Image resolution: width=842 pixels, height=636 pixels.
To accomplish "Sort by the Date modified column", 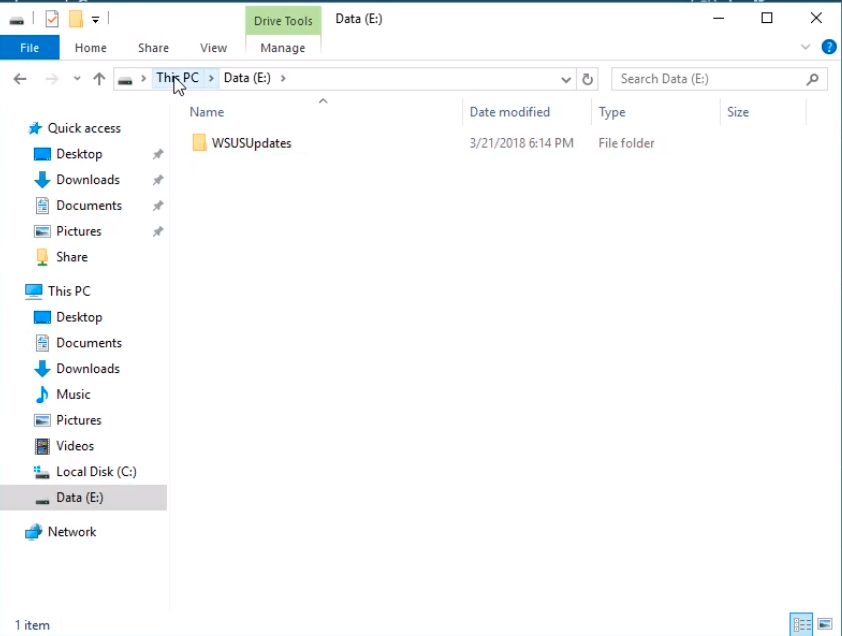I will pyautogui.click(x=510, y=112).
